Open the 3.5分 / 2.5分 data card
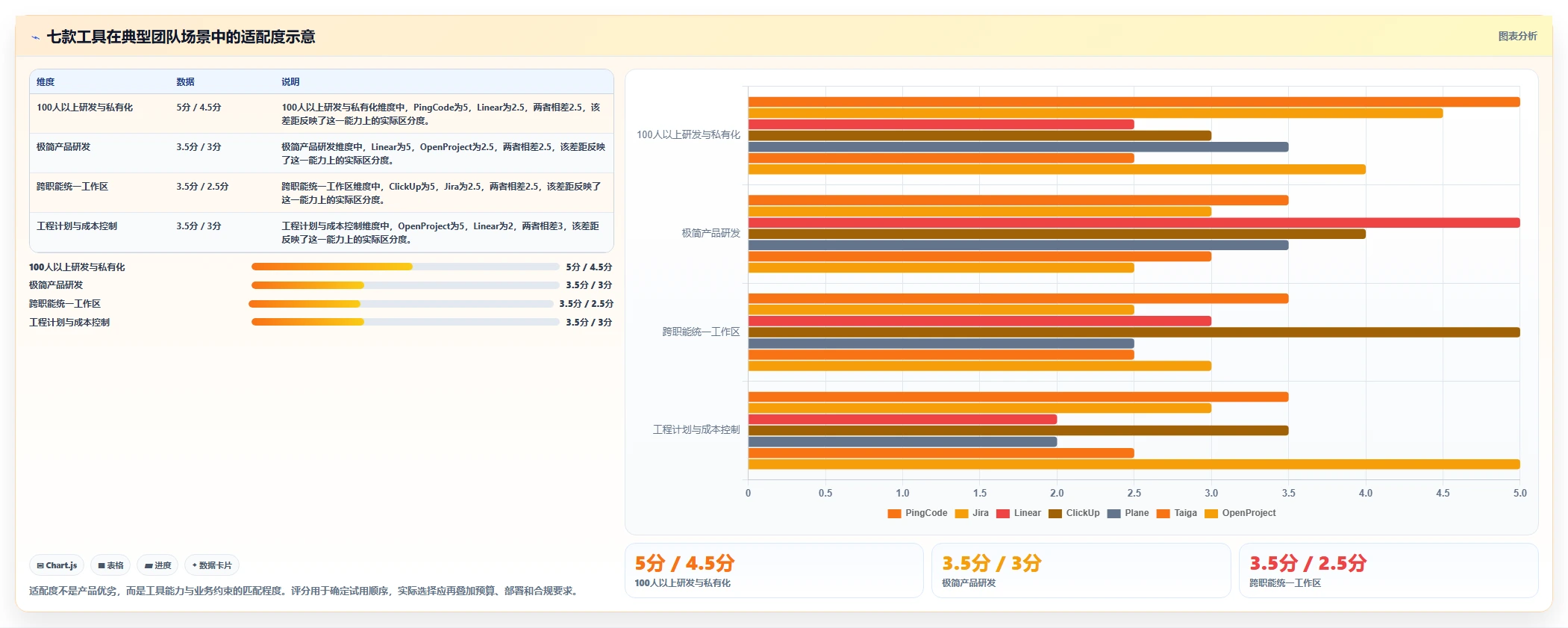 1388,571
